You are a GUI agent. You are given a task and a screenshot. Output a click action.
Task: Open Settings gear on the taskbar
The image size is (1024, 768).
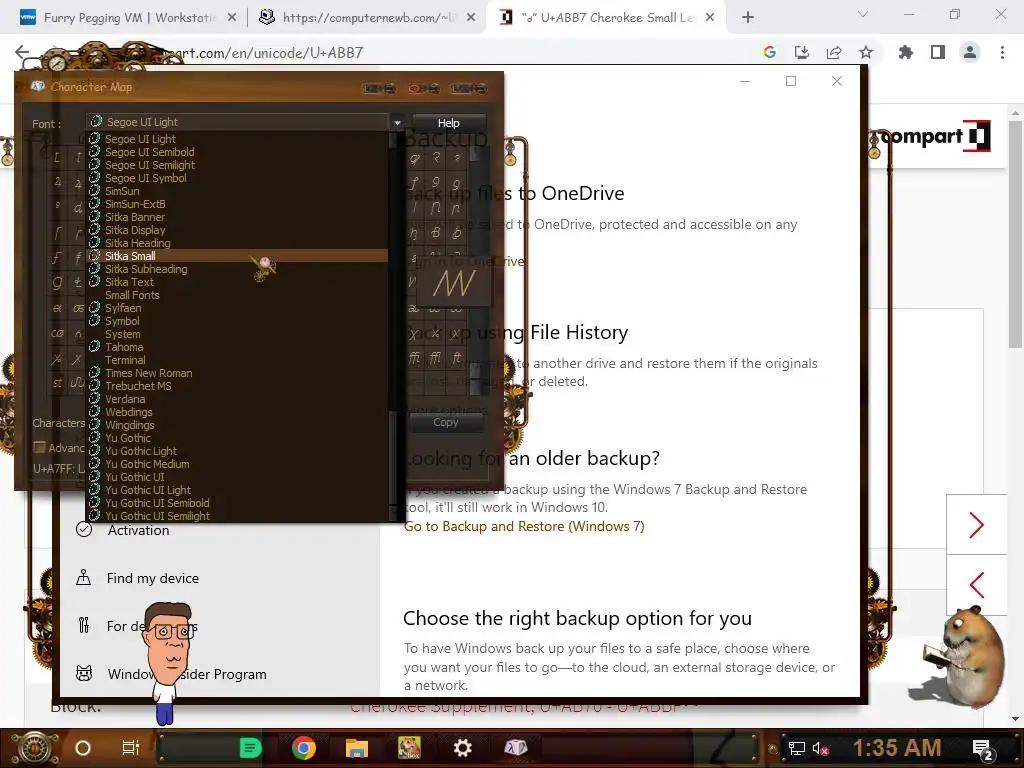pyautogui.click(x=462, y=748)
